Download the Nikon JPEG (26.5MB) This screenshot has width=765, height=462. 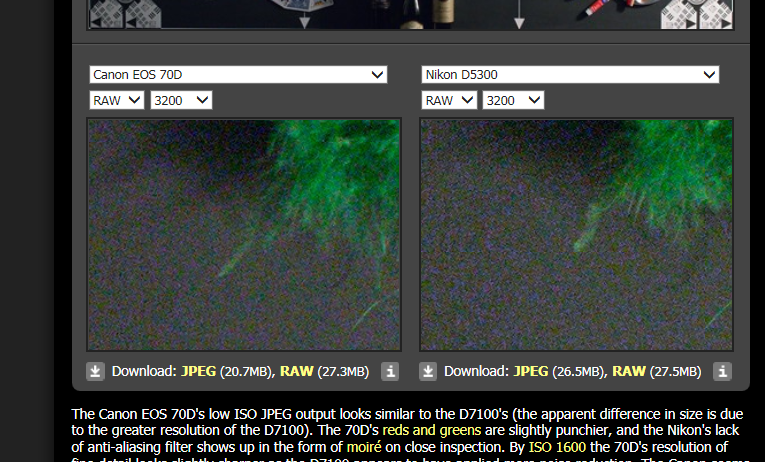531,371
